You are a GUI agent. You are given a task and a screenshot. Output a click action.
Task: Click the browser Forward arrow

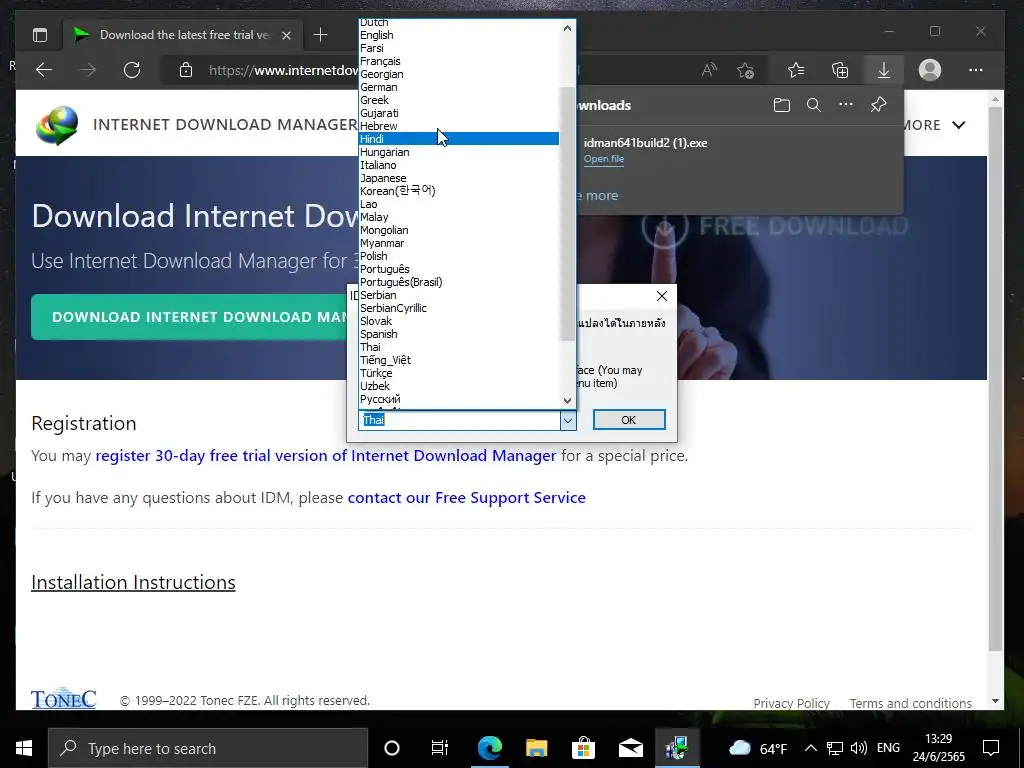[x=88, y=70]
